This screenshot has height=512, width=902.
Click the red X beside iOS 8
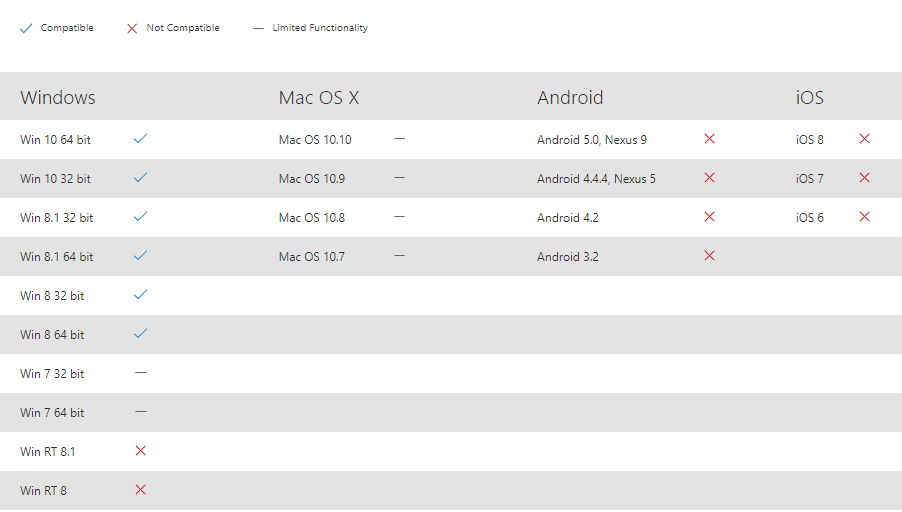point(864,139)
